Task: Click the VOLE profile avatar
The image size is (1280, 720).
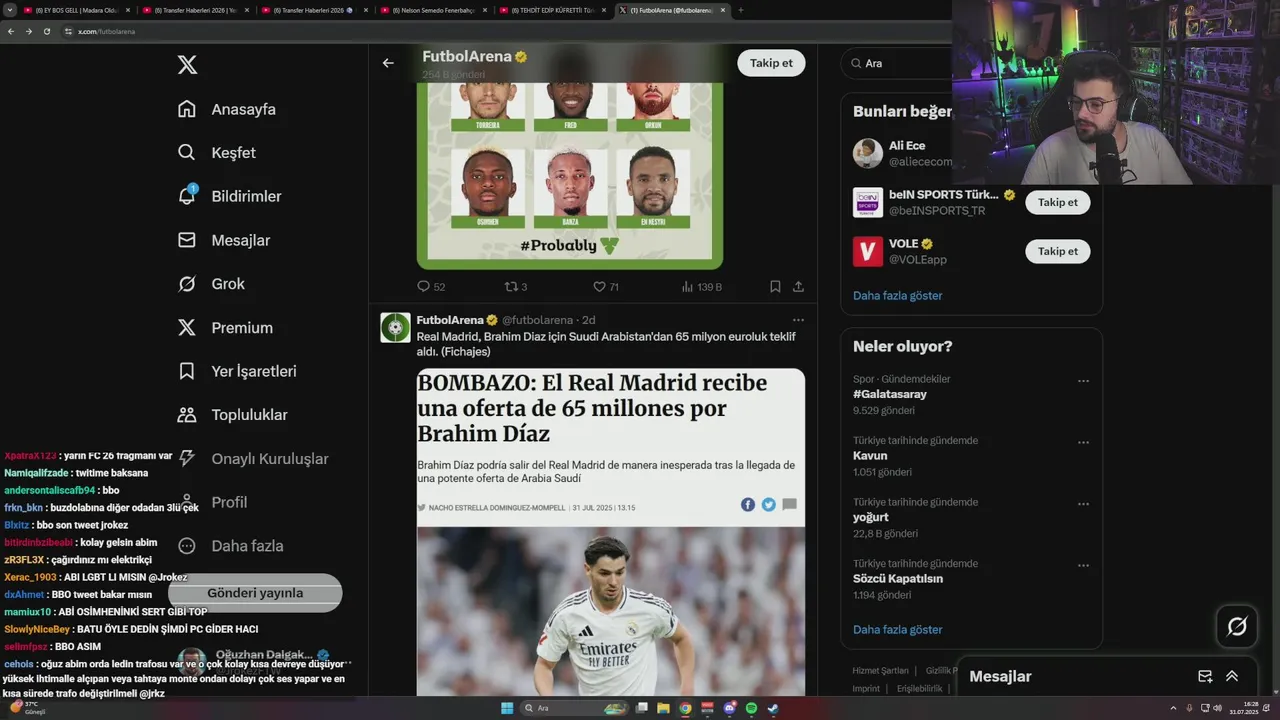Action: click(x=867, y=251)
